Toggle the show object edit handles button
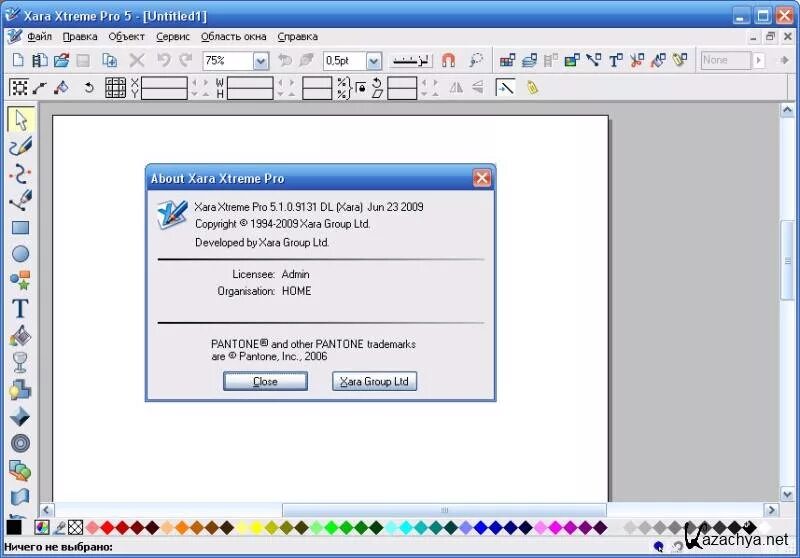The image size is (800, 558). [x=40, y=88]
